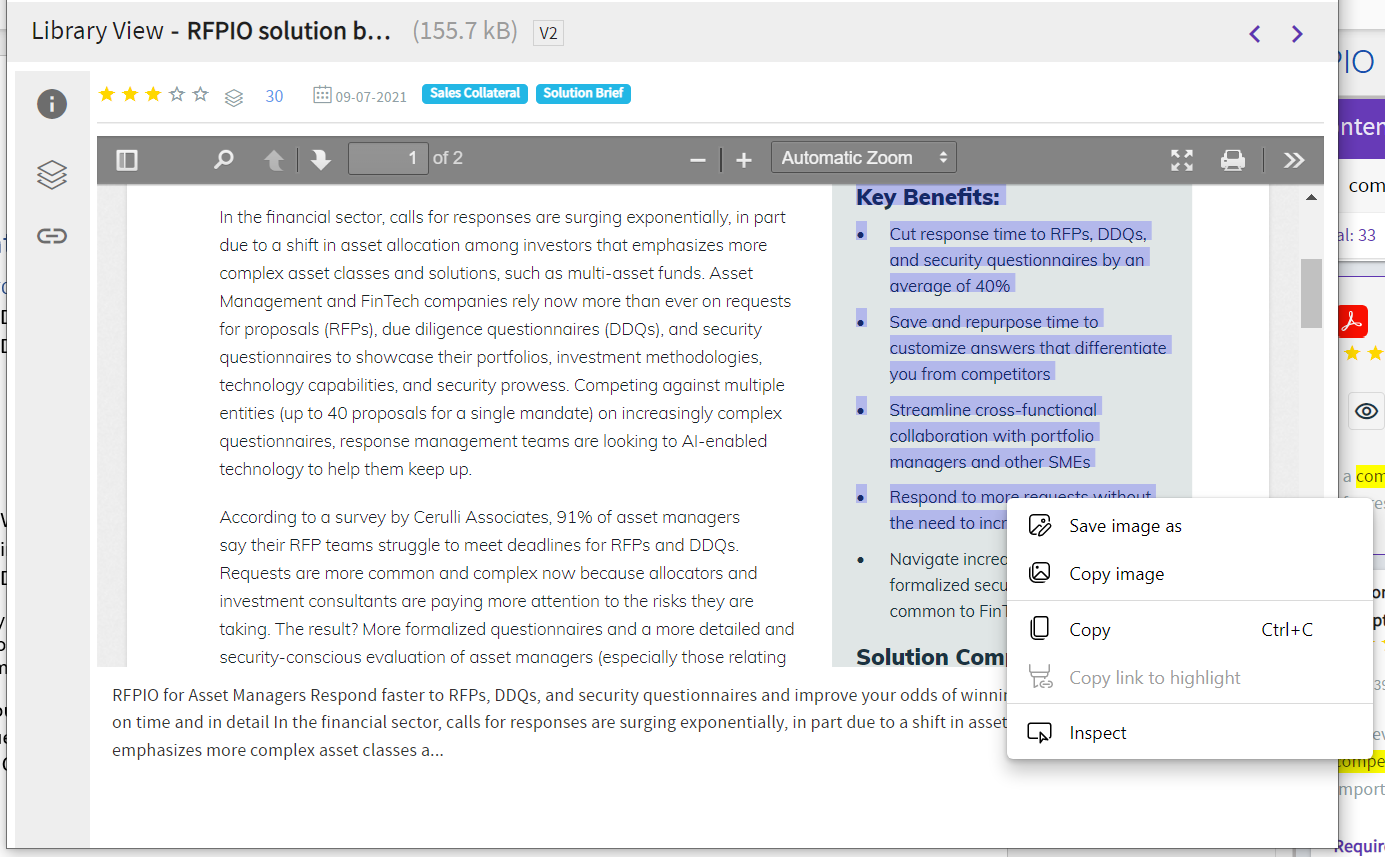The width and height of the screenshot is (1385, 857).
Task: Open the layers panel in left sidebar
Action: pos(52,175)
